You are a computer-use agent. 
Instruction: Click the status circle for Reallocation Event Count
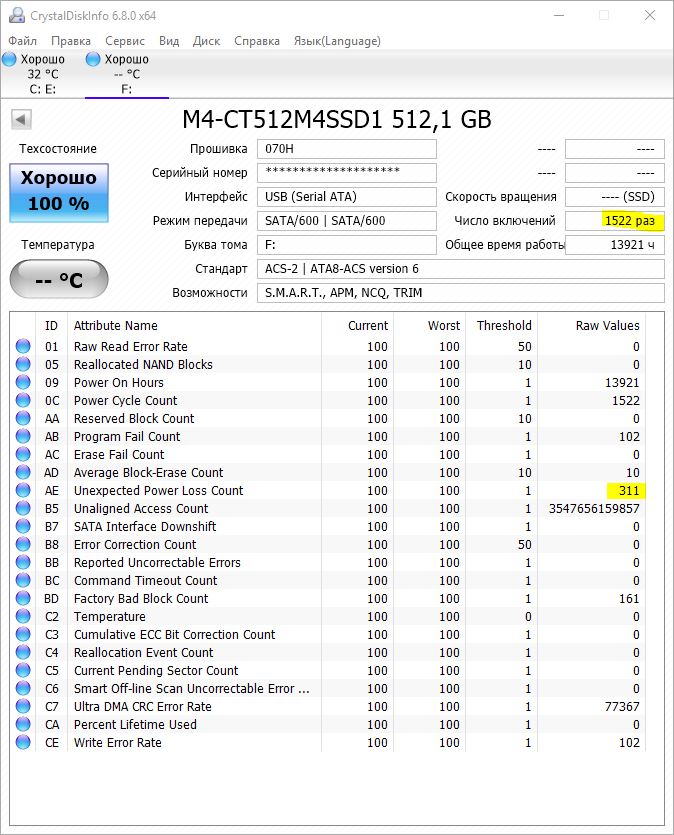click(23, 652)
